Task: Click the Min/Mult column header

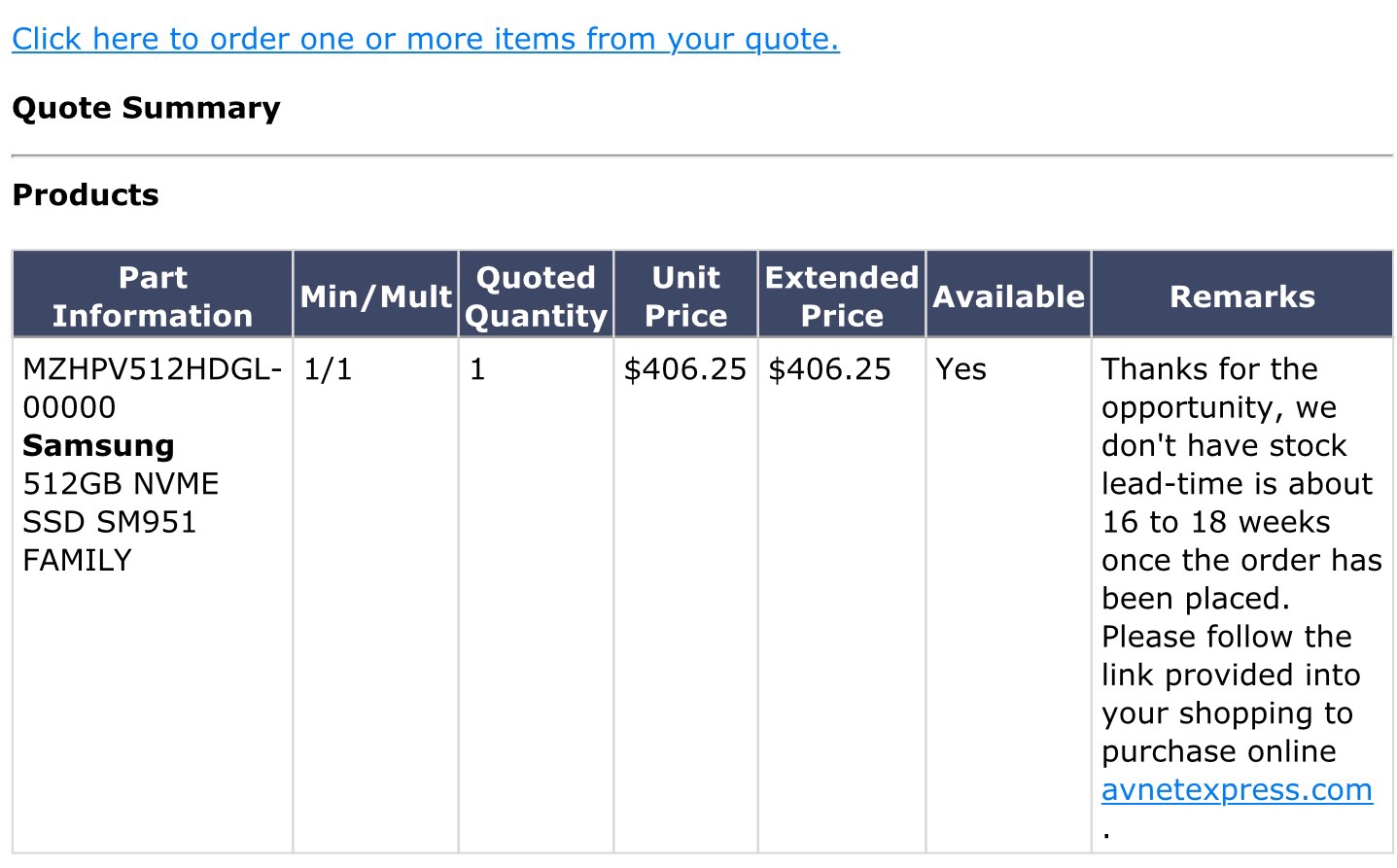Action: pyautogui.click(x=376, y=295)
